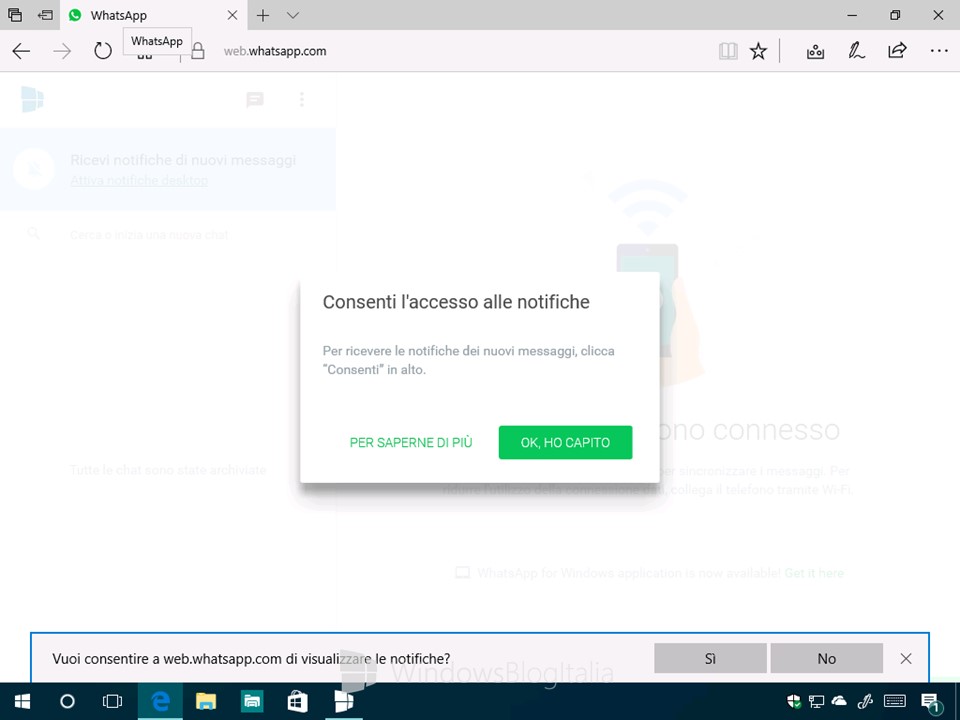Open Windows Ink Workspace tray icon

point(865,701)
